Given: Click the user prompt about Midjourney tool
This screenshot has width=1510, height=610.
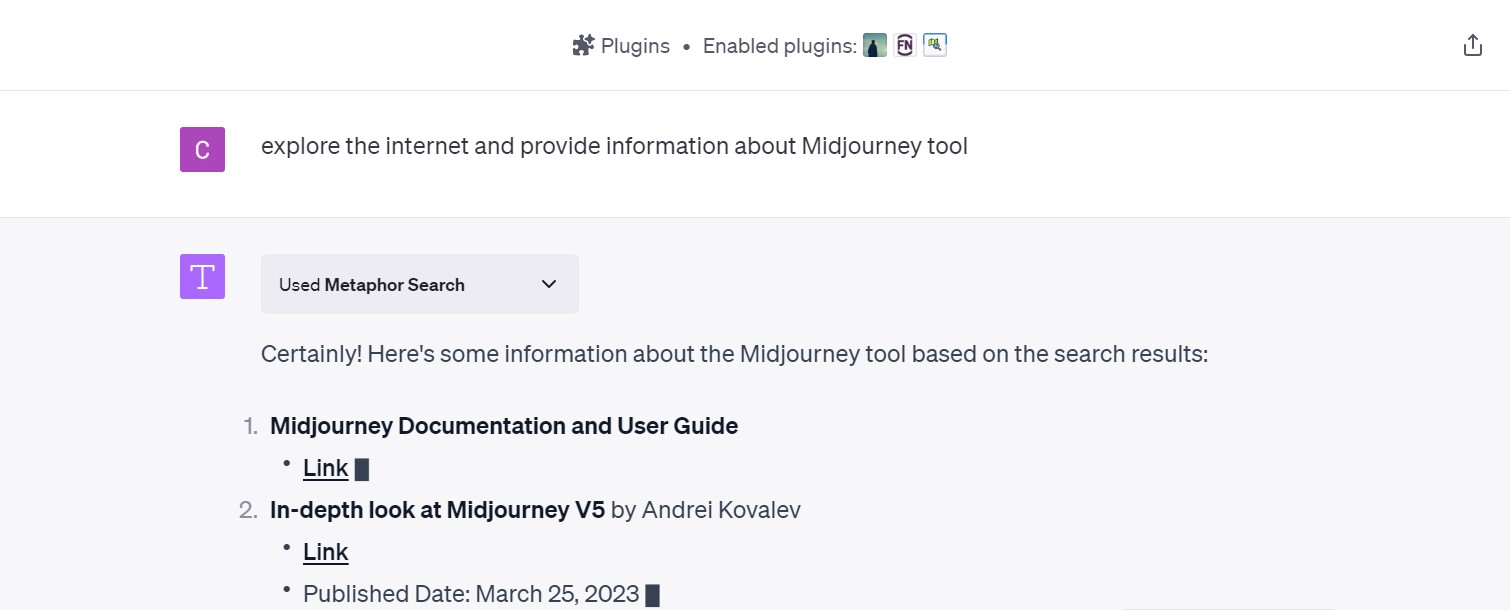Looking at the screenshot, I should [614, 147].
